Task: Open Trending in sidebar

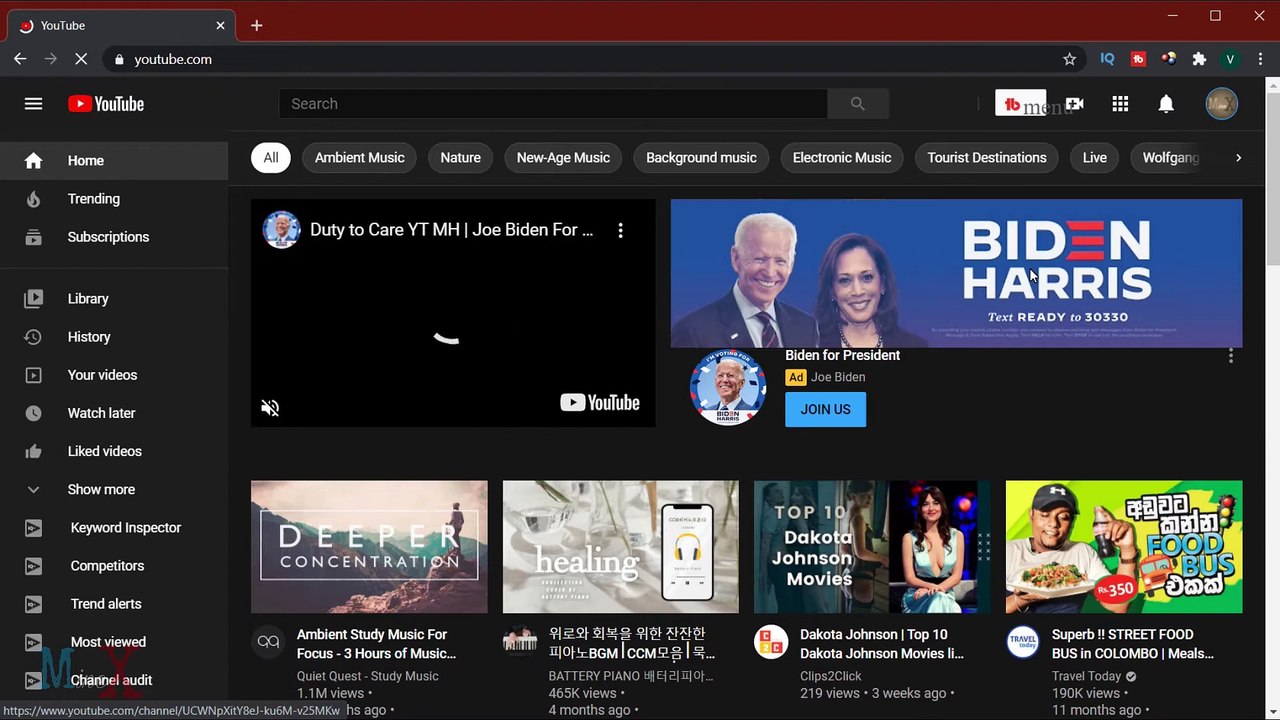Action: point(114,199)
